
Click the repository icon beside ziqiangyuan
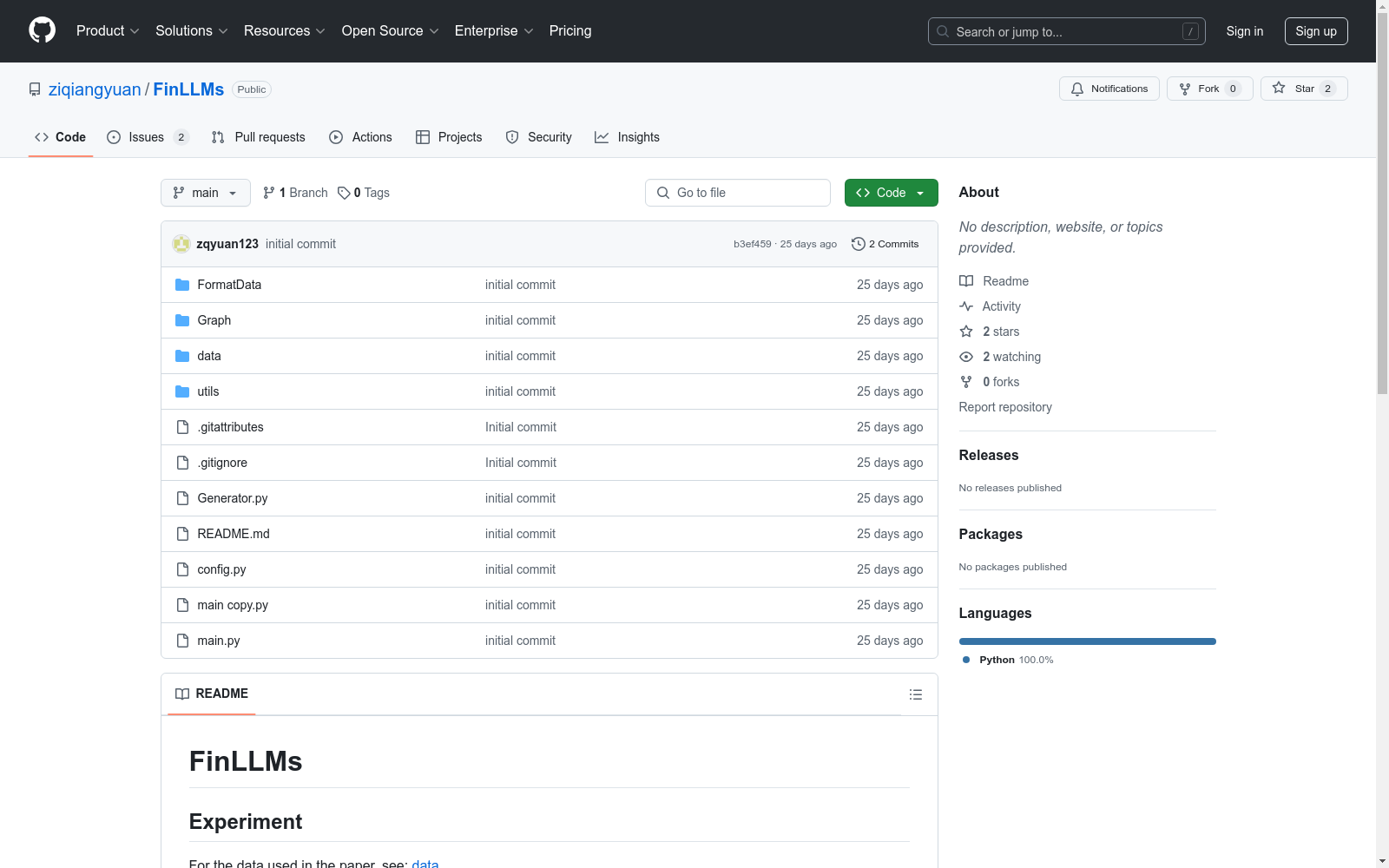pyautogui.click(x=35, y=89)
